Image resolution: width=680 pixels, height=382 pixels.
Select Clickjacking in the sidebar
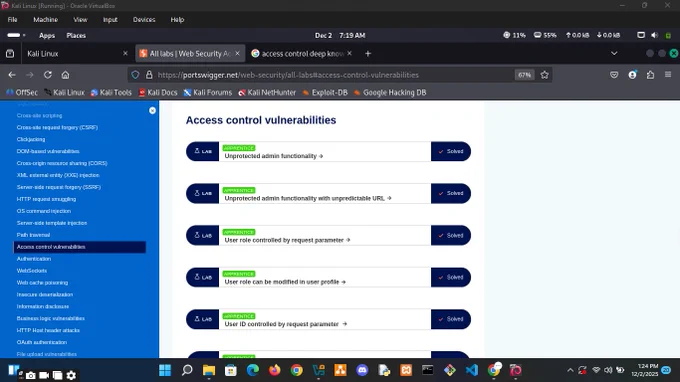[x=31, y=139]
